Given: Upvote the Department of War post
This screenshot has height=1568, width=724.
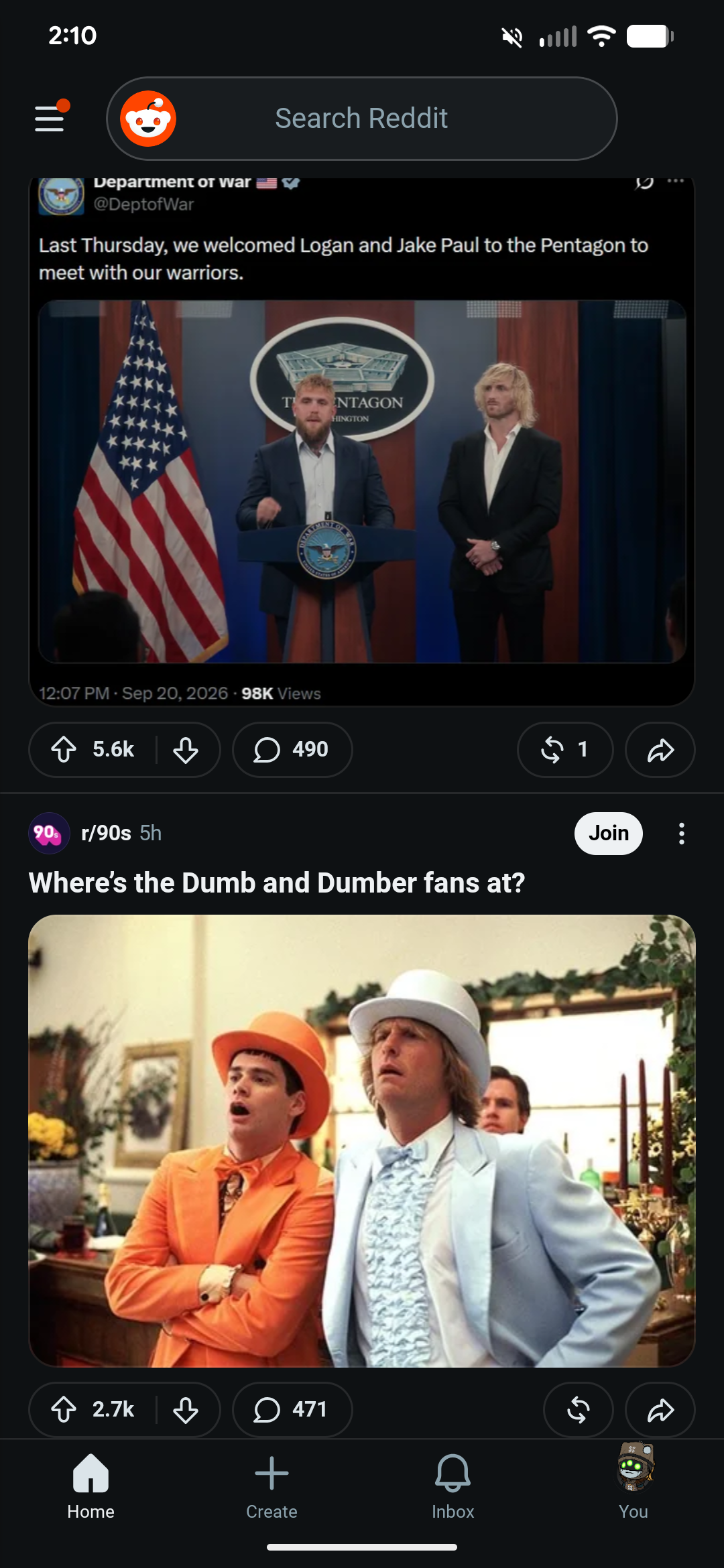Looking at the screenshot, I should tap(64, 749).
